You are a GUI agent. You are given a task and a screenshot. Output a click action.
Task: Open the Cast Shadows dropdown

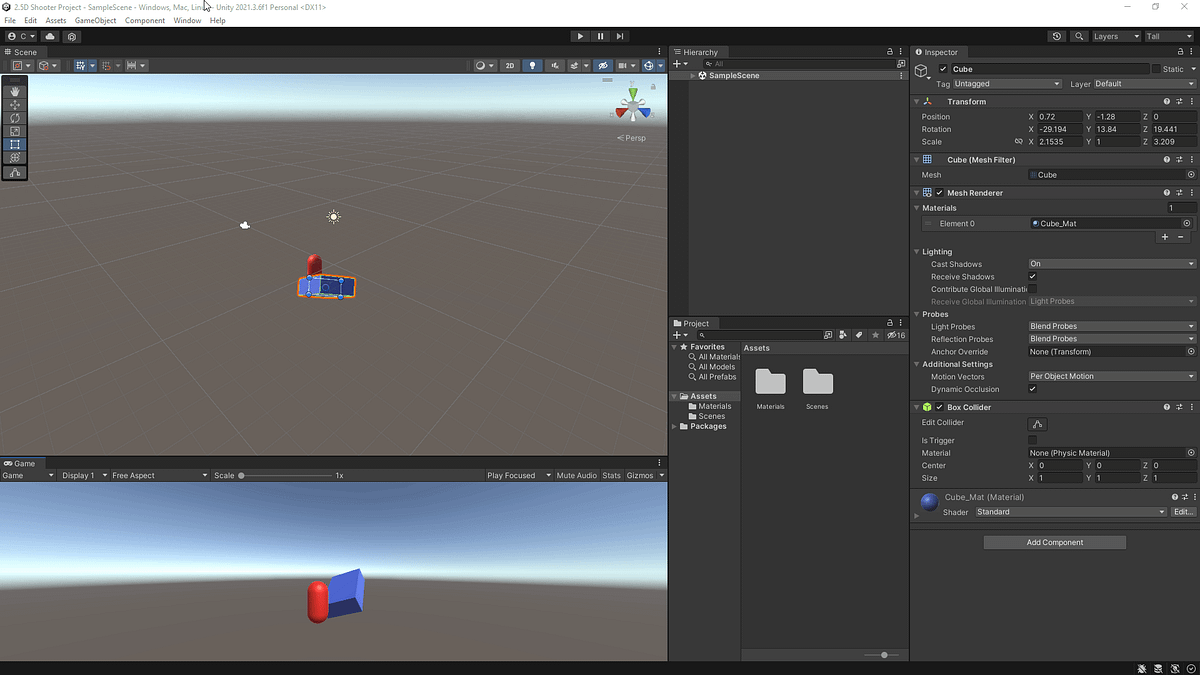tap(1110, 264)
